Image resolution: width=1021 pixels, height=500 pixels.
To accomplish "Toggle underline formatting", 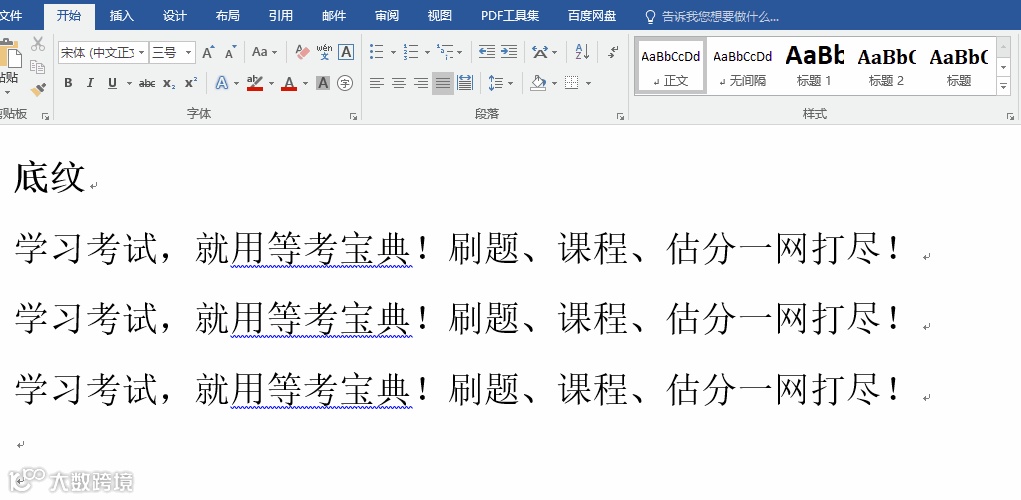I will (112, 83).
